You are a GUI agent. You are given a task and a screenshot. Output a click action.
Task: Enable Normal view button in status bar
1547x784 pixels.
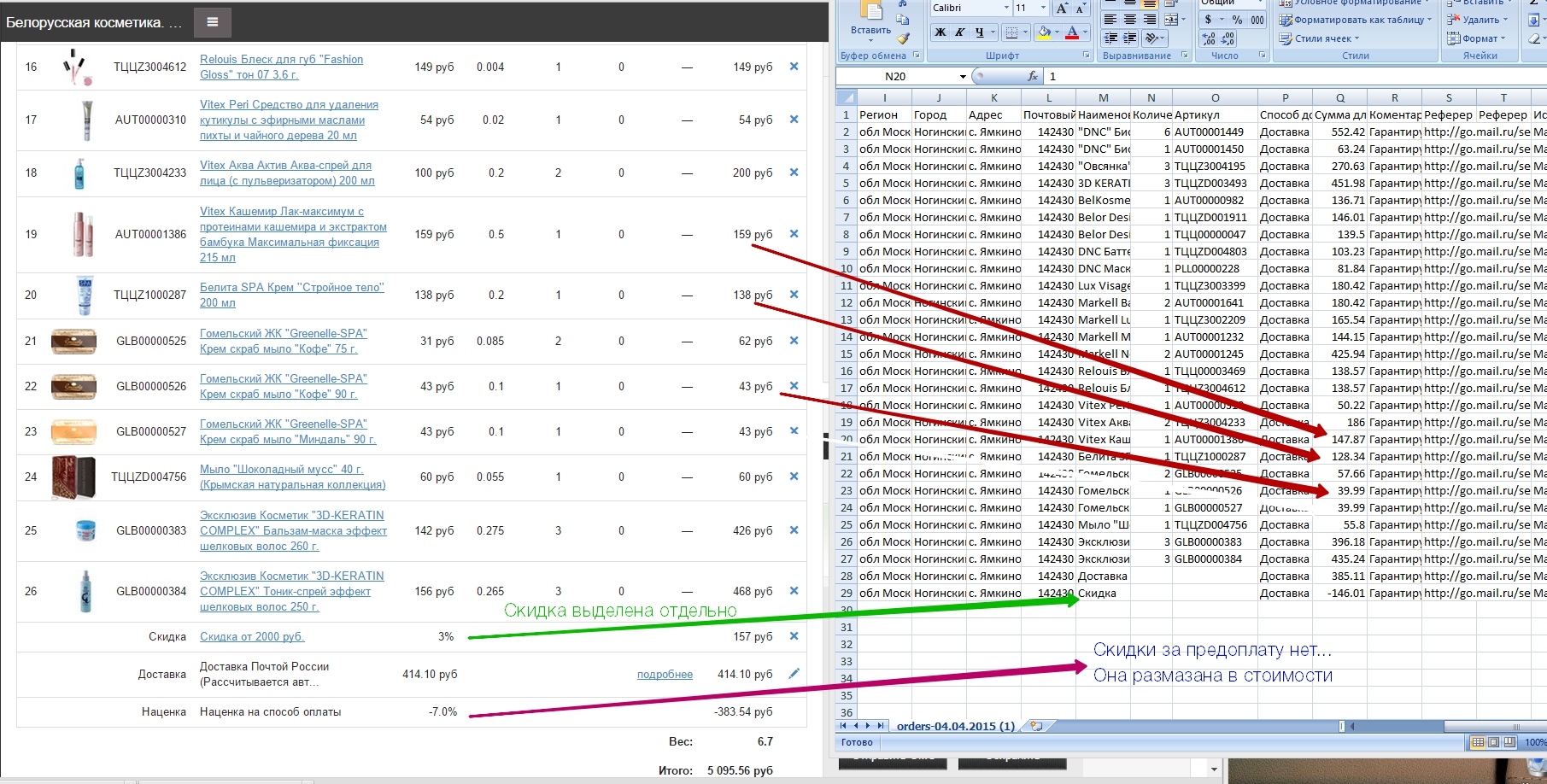tap(1478, 742)
